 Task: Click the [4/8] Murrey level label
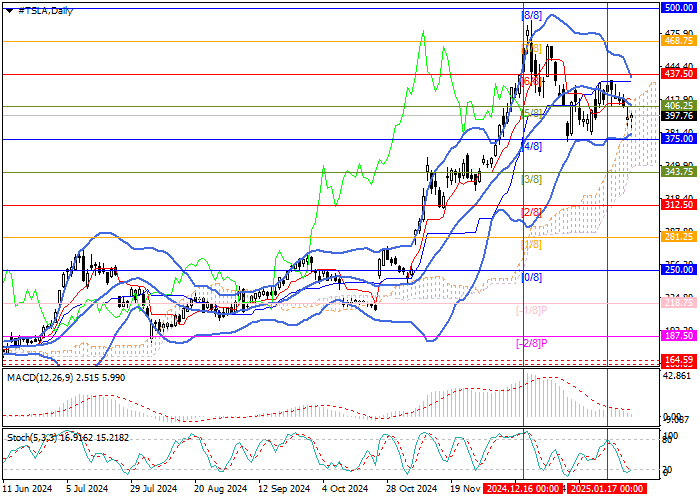(x=532, y=146)
